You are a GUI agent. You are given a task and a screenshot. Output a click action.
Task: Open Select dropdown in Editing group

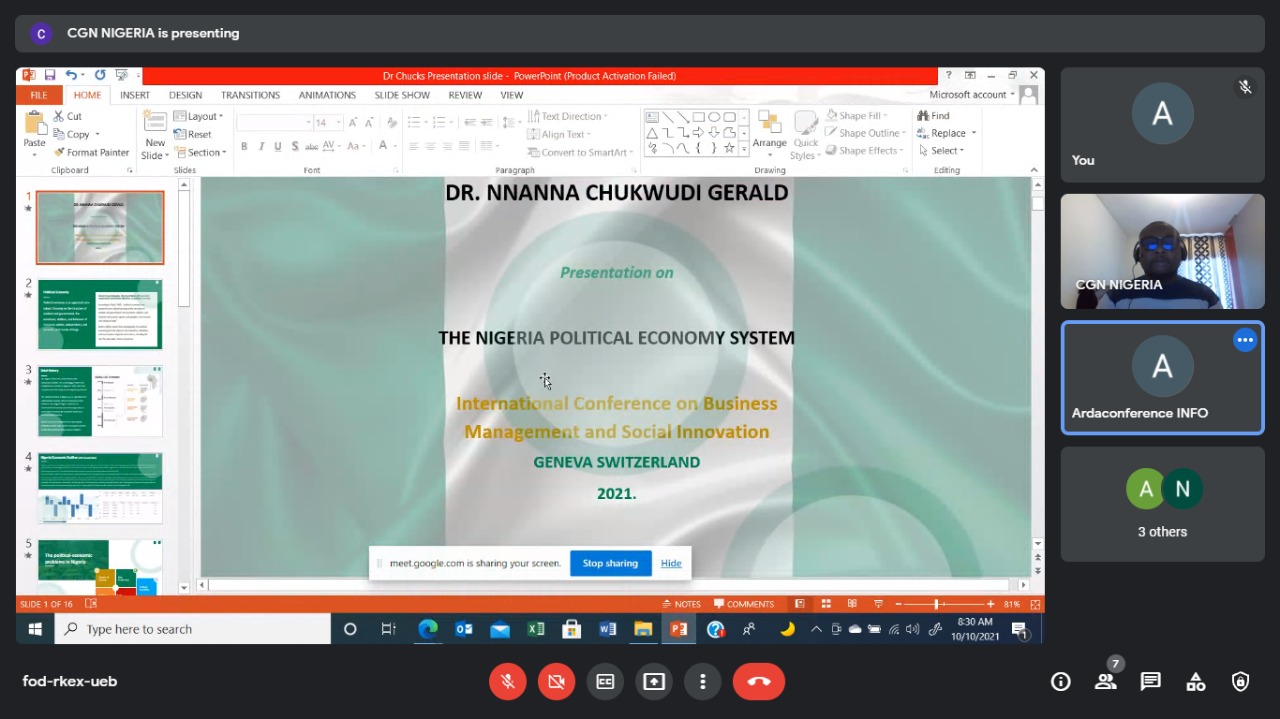940,150
